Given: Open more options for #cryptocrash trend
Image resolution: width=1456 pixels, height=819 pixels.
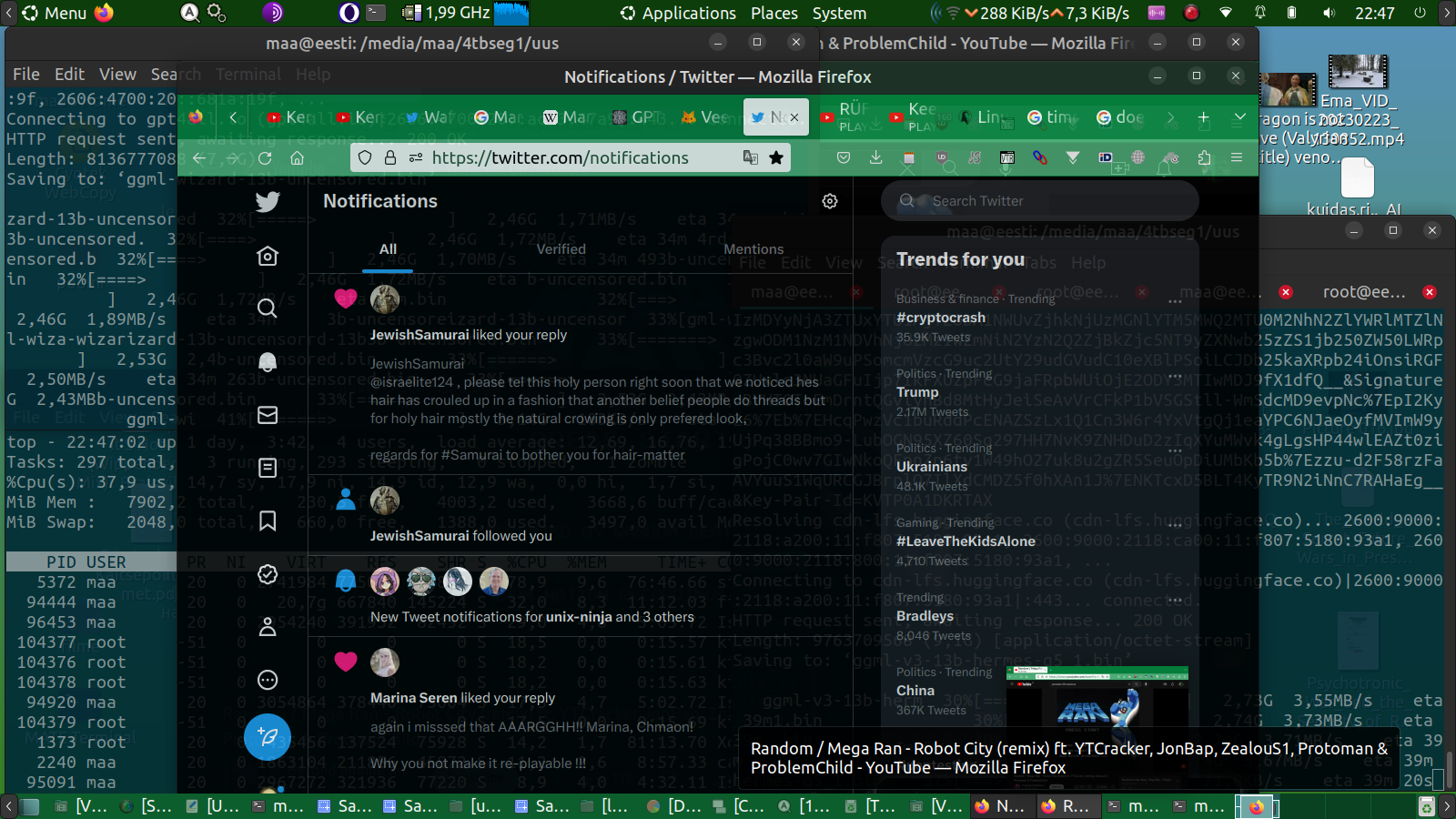Looking at the screenshot, I should 1175,300.
